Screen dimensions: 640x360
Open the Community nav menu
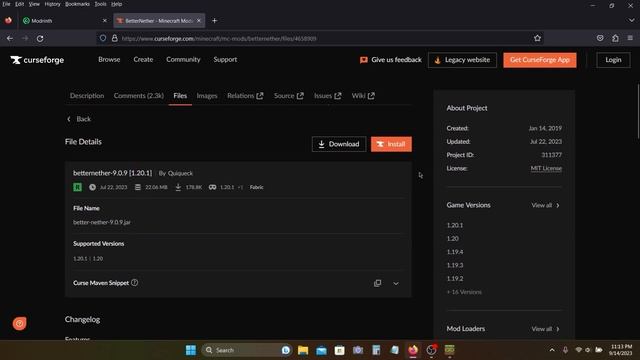[183, 60]
